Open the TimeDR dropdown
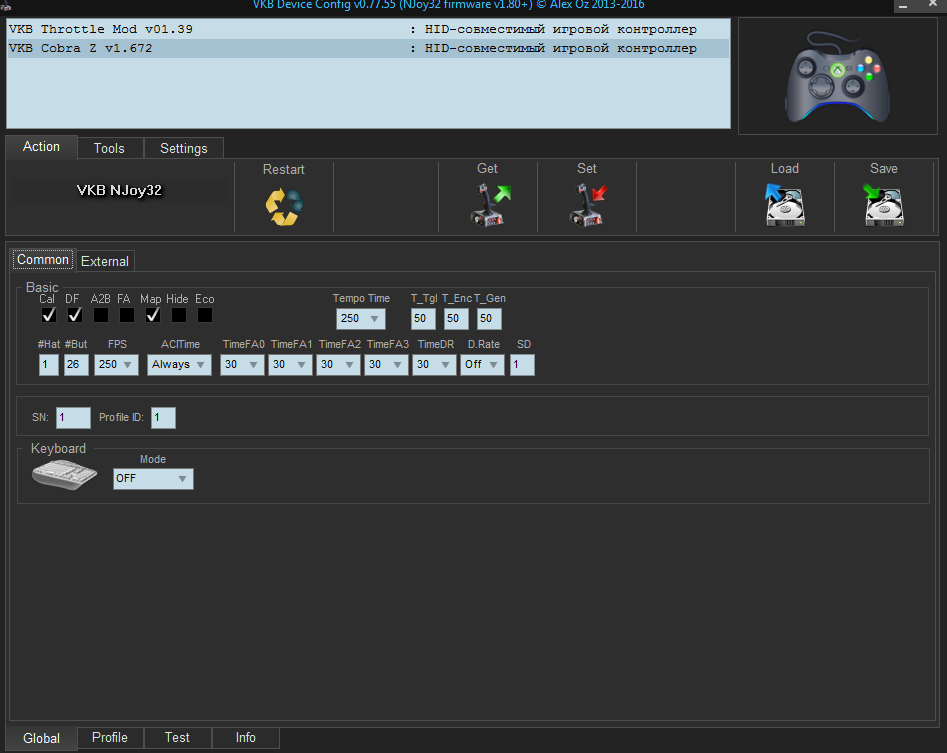Image resolution: width=947 pixels, height=753 pixels. pyautogui.click(x=434, y=365)
